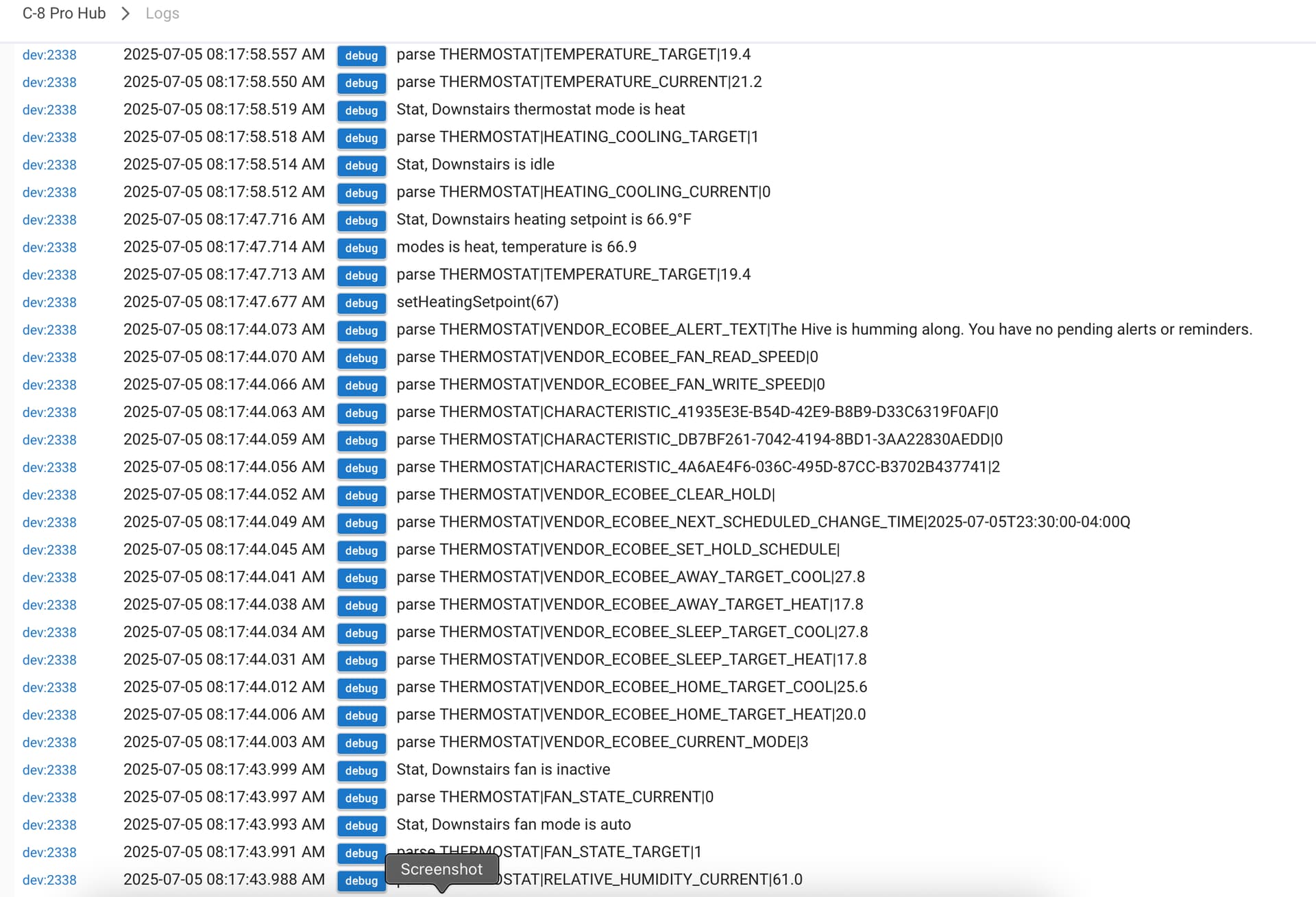Select CHARACTERISTIC_41935E3E-B54D message text
Viewport: 1316px width, 897px height.
point(697,412)
